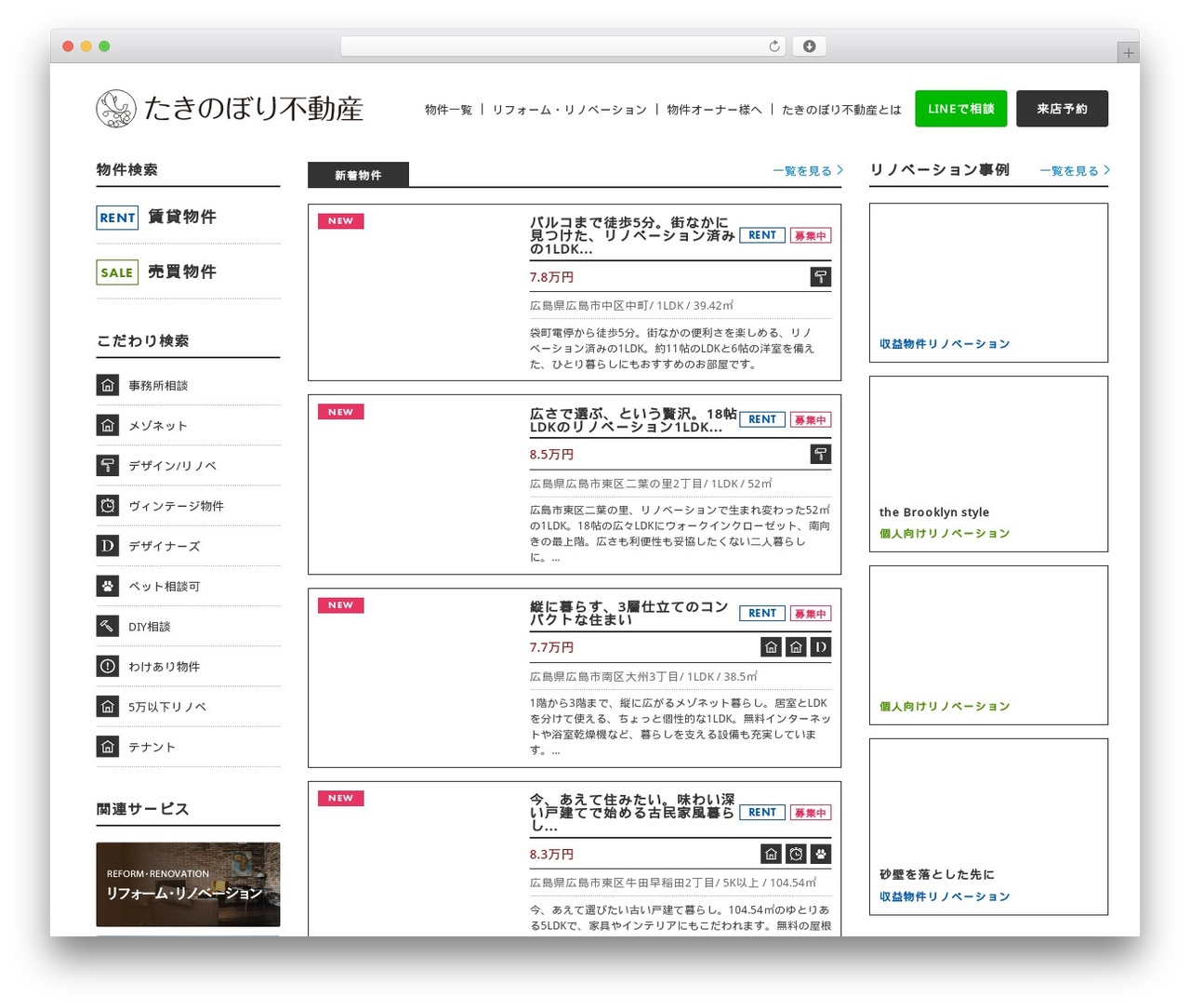This screenshot has width=1190, height=1008.
Task: Click the テナント house icon
Action: [108, 746]
